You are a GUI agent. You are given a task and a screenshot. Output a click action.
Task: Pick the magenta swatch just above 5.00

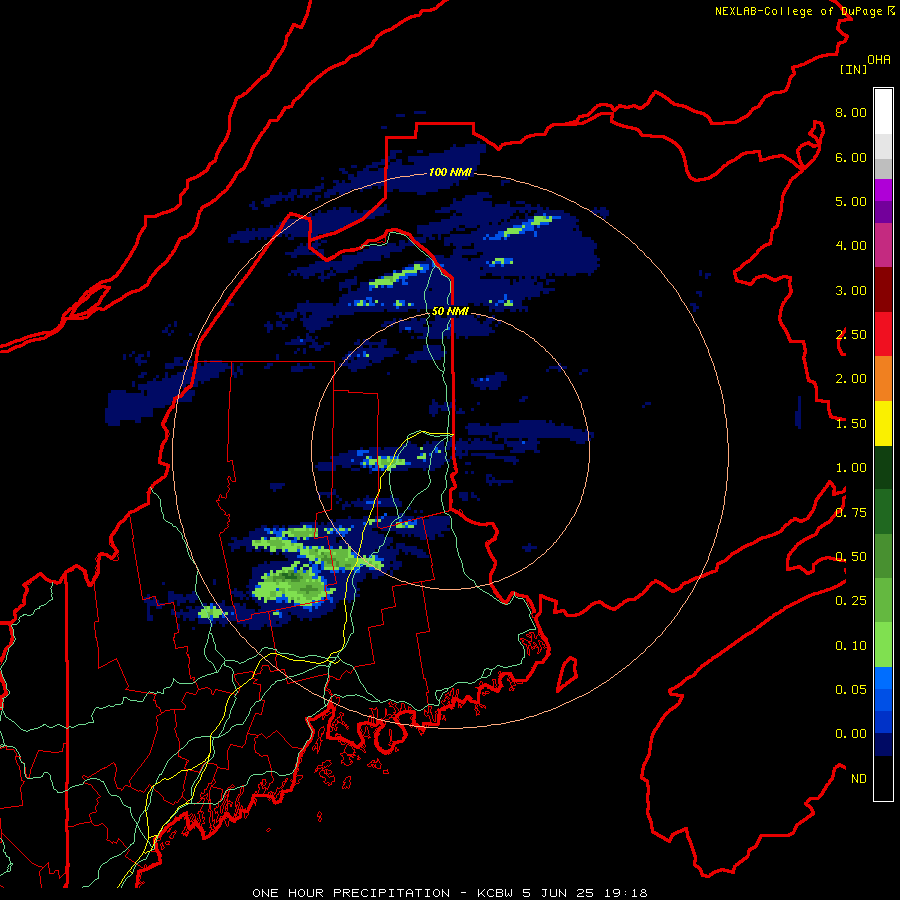(883, 190)
